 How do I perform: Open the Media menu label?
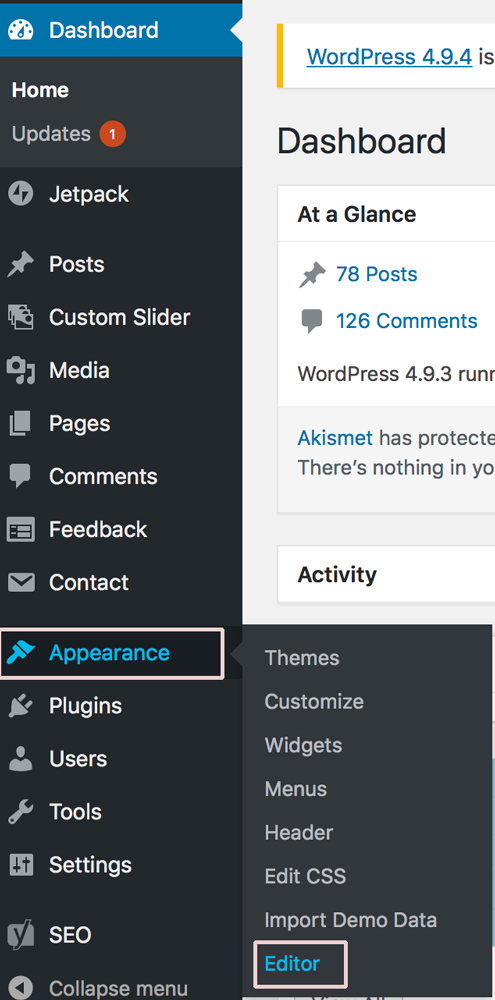pyautogui.click(x=79, y=371)
